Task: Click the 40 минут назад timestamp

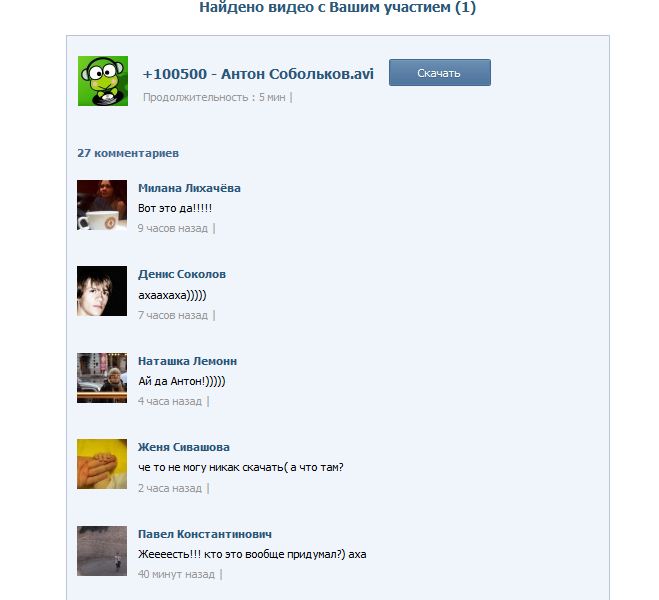Action: (176, 574)
